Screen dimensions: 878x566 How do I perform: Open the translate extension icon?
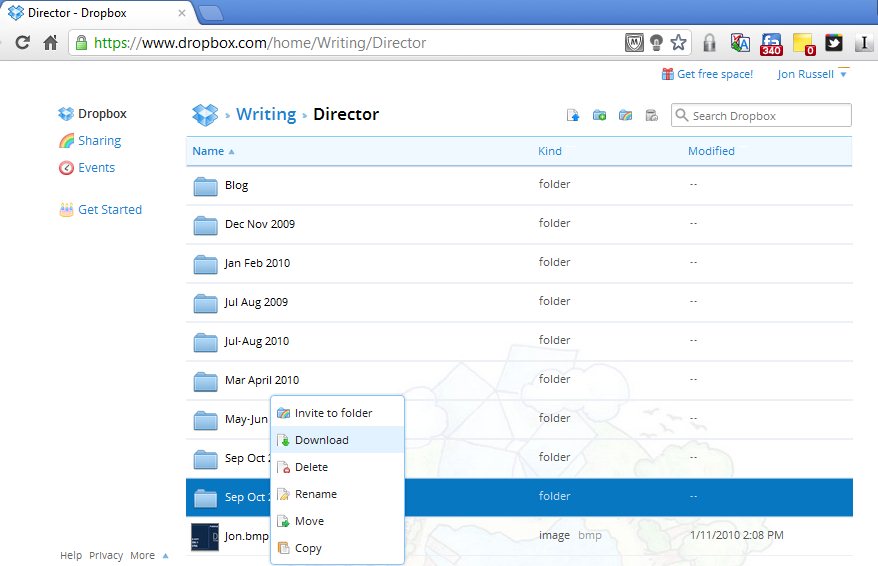point(740,43)
